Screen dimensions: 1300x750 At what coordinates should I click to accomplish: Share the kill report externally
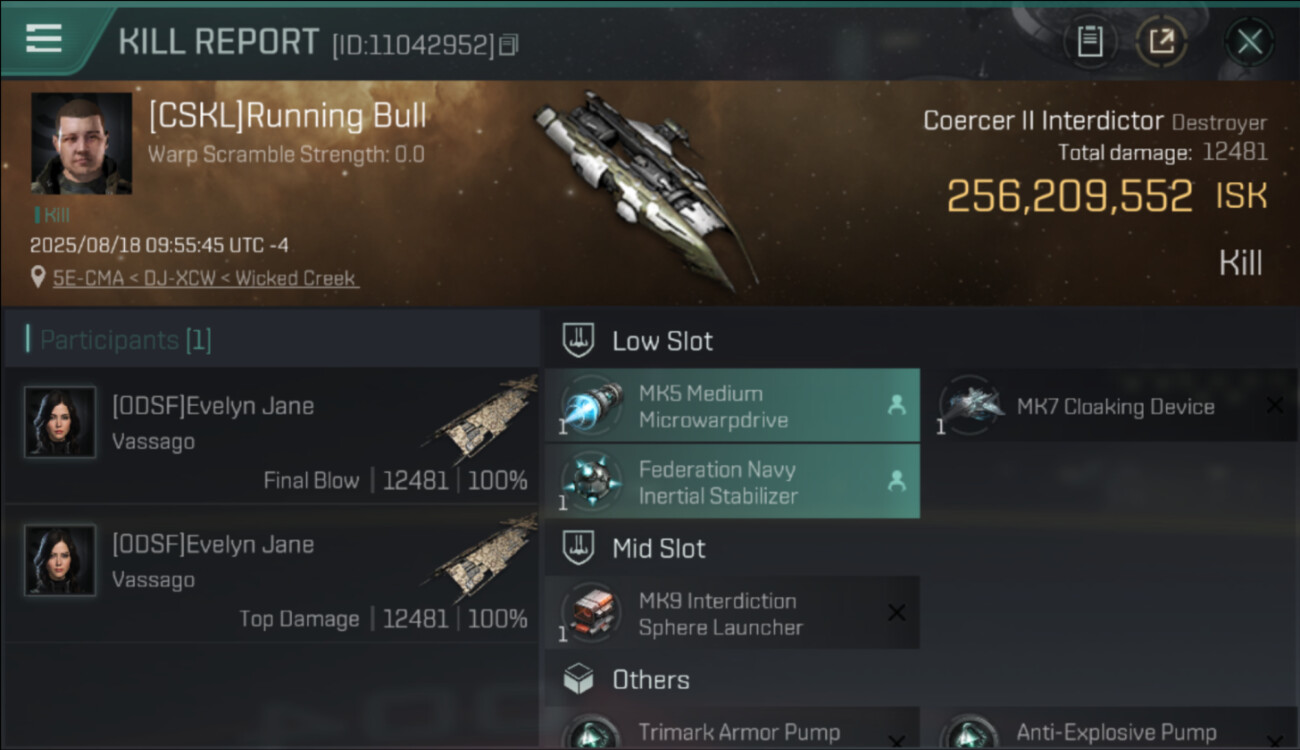[1161, 42]
